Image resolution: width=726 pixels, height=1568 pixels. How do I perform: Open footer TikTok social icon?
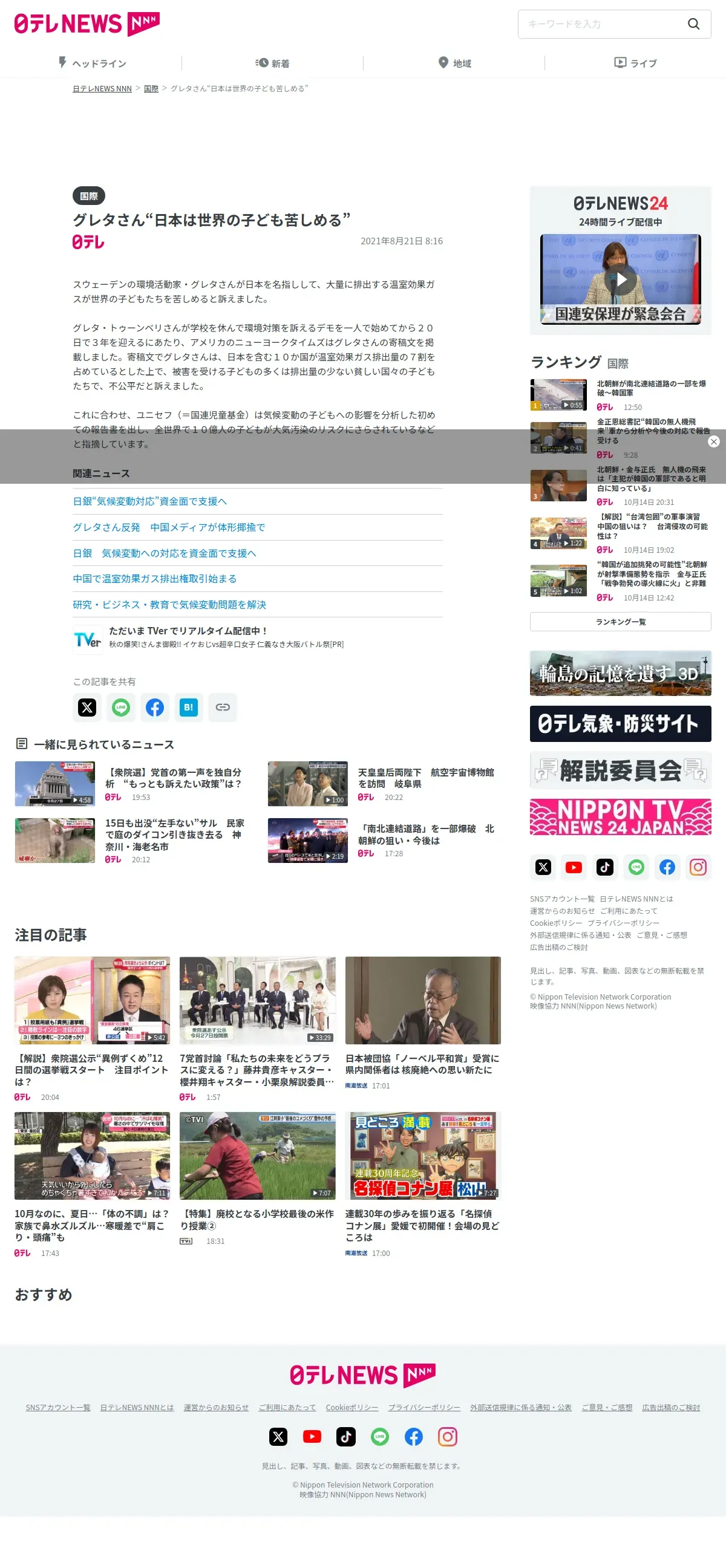coord(346,1437)
